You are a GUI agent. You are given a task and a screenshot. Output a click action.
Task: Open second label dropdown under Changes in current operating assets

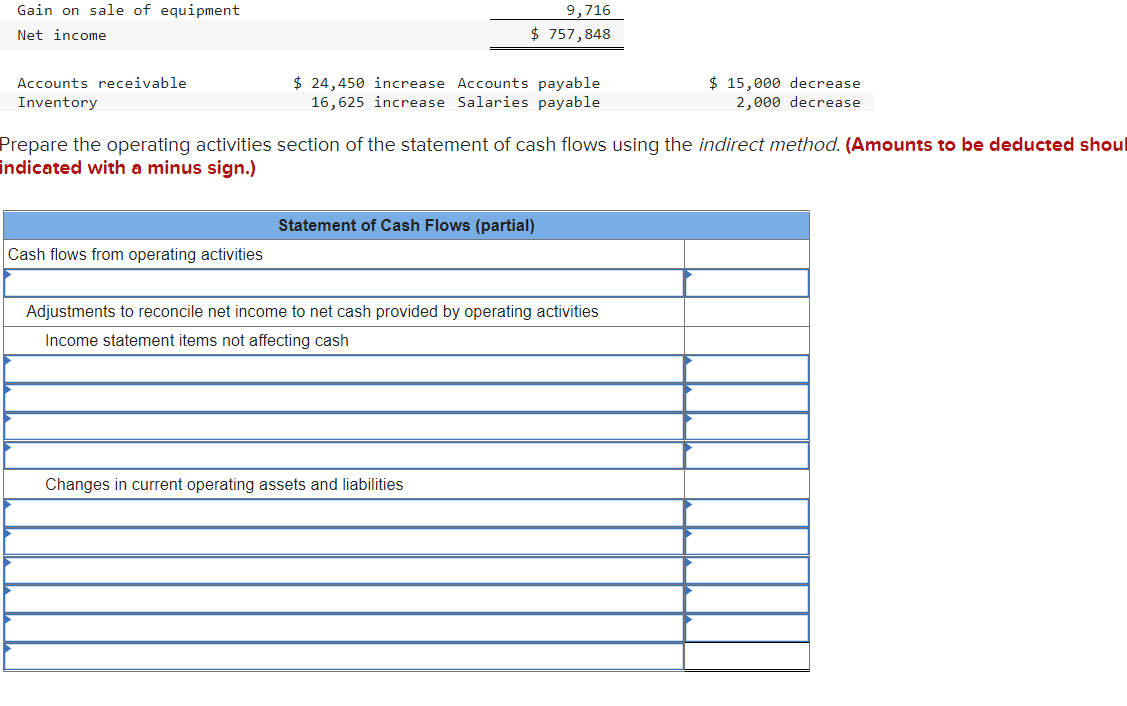pos(344,541)
